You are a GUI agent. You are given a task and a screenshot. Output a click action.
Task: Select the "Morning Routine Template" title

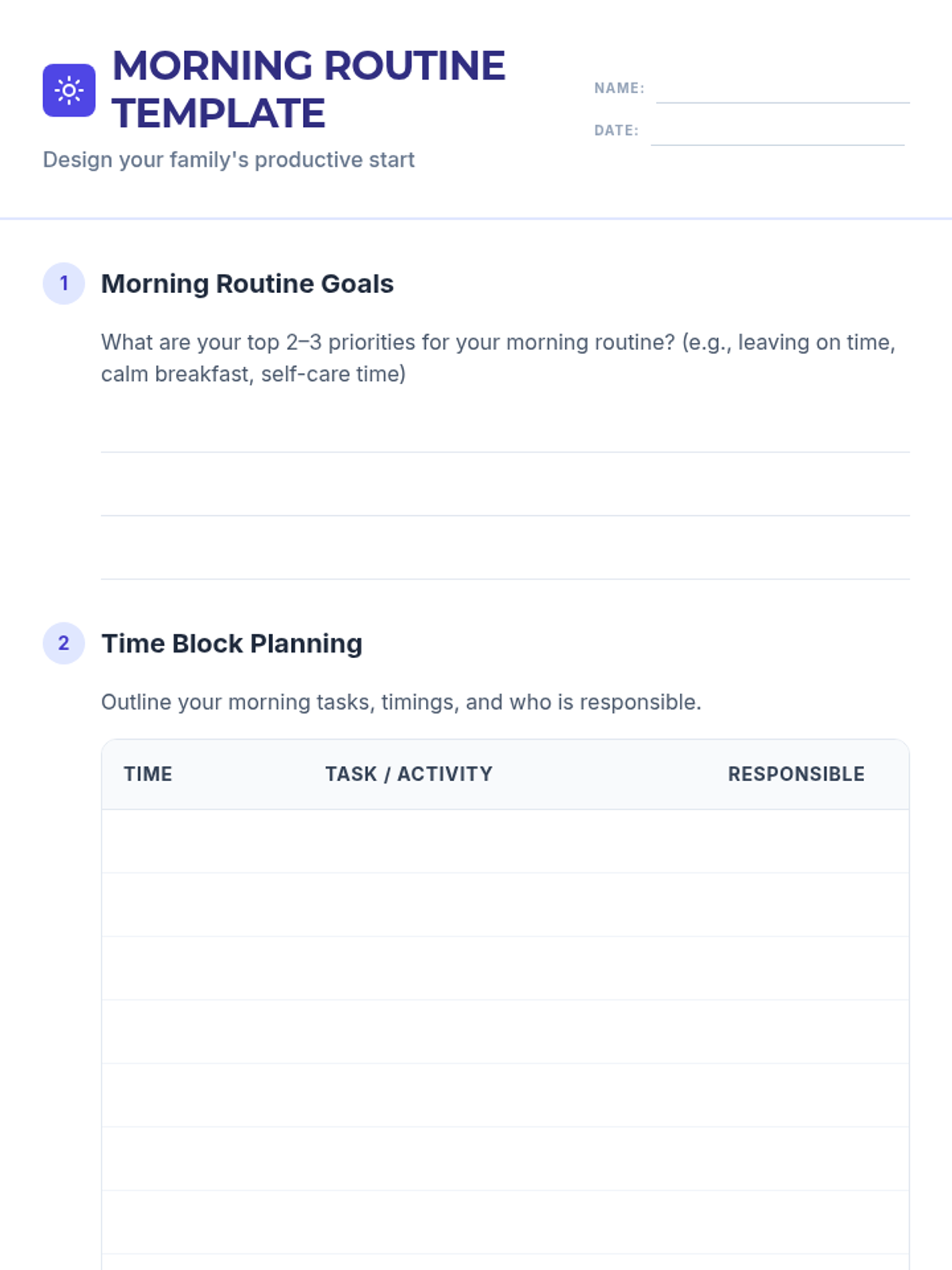[309, 89]
